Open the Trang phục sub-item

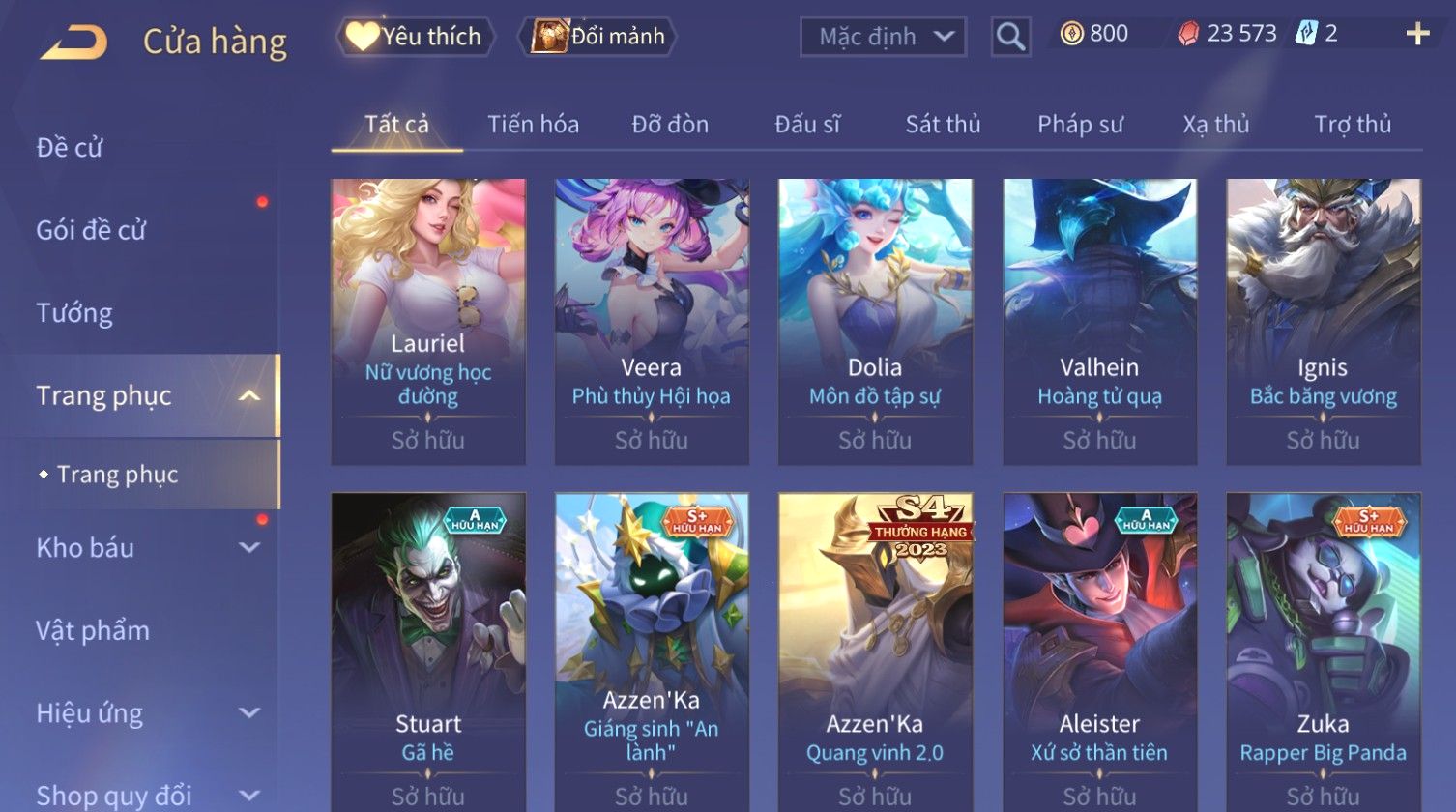[117, 475]
